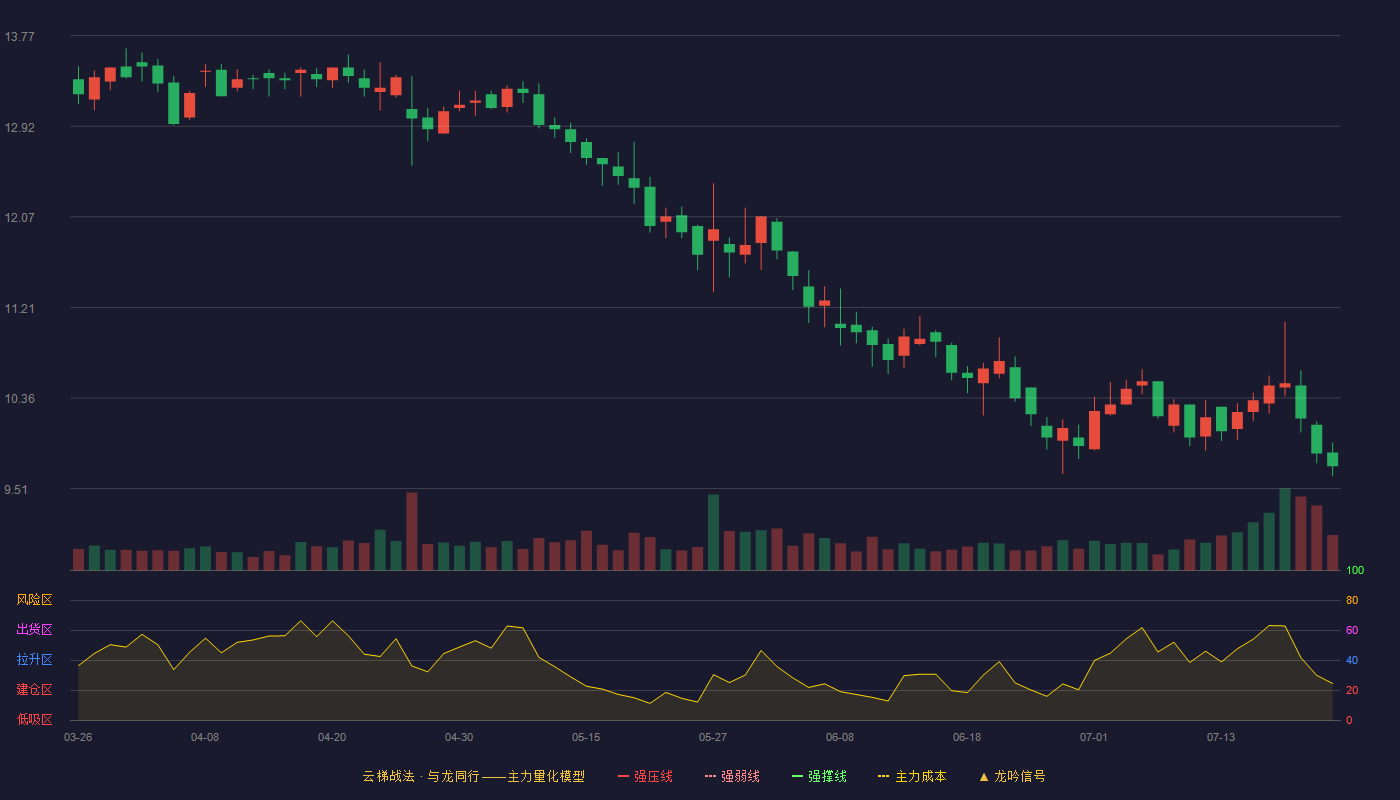Viewport: 1400px width, 800px height.
Task: Toggle the 强撑线 legend series
Action: (819, 776)
